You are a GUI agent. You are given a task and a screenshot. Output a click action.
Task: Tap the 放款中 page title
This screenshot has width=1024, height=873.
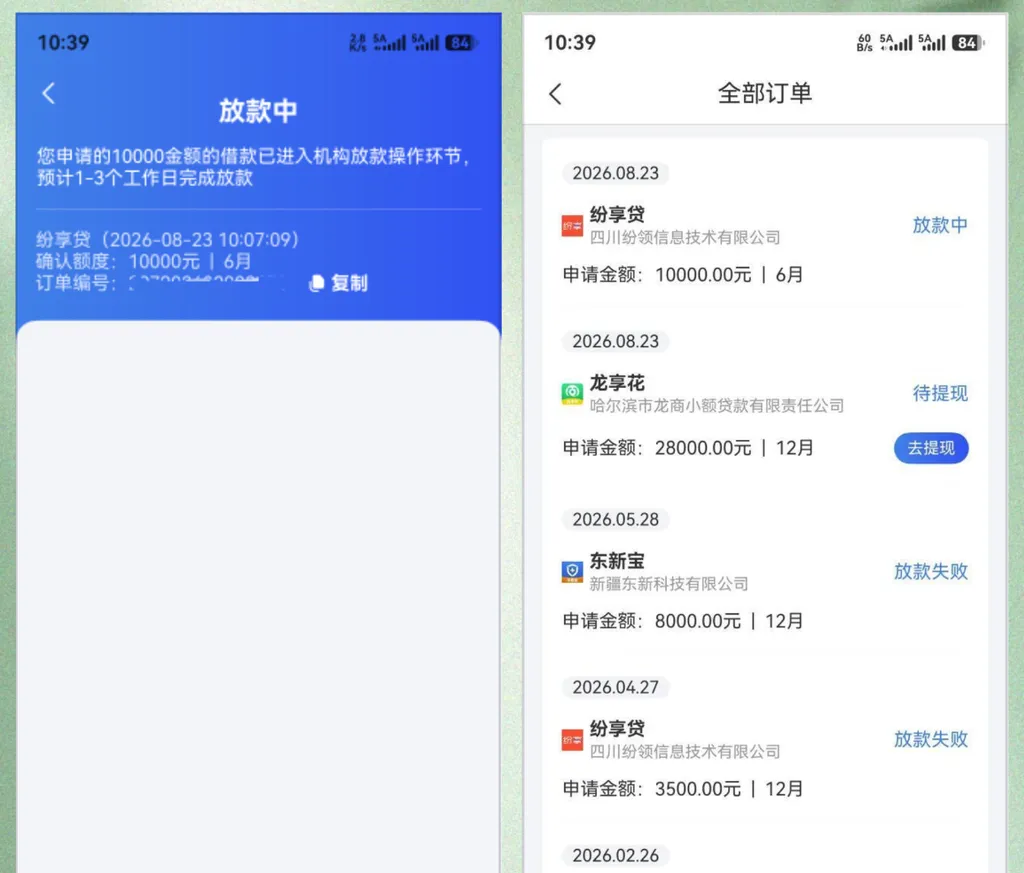(258, 110)
